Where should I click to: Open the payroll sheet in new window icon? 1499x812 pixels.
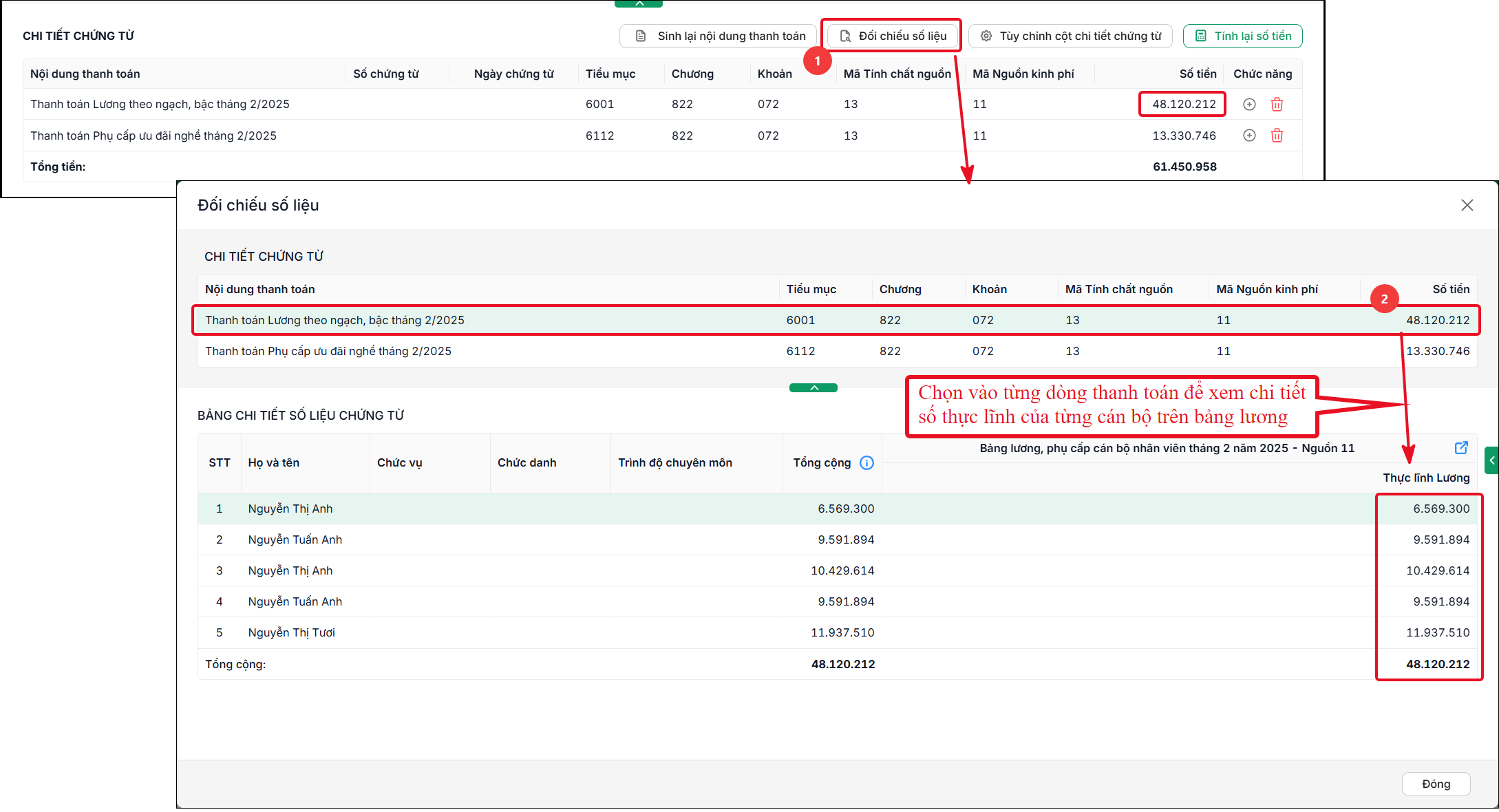[x=1461, y=448]
